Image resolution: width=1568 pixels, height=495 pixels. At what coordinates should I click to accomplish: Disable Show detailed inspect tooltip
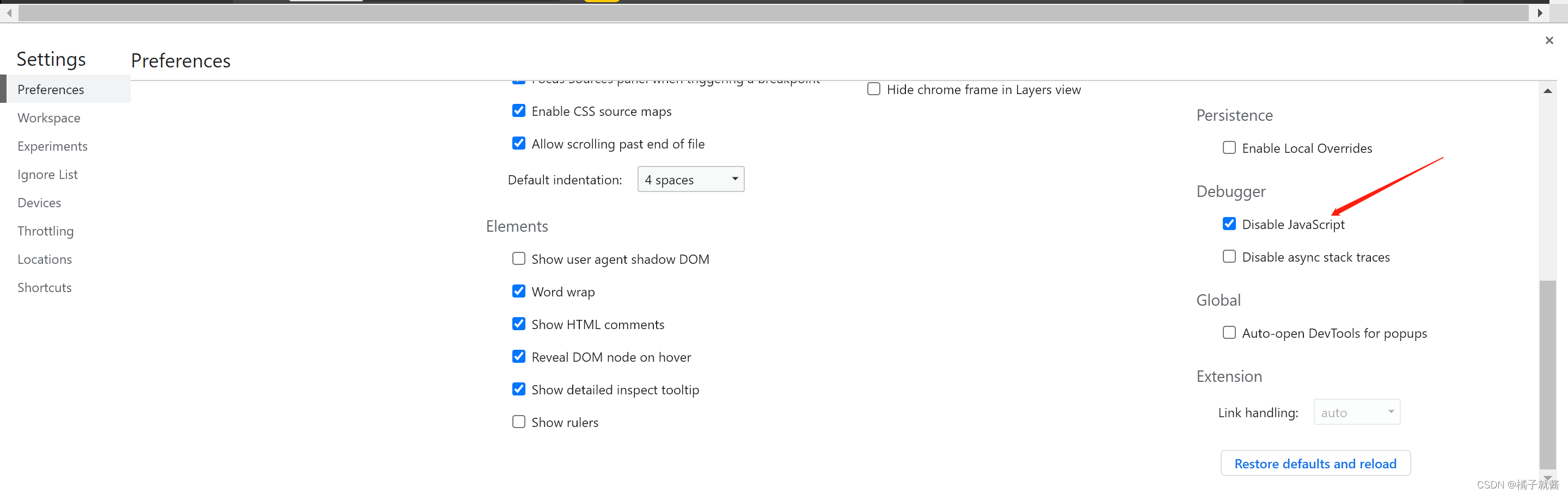tap(519, 389)
